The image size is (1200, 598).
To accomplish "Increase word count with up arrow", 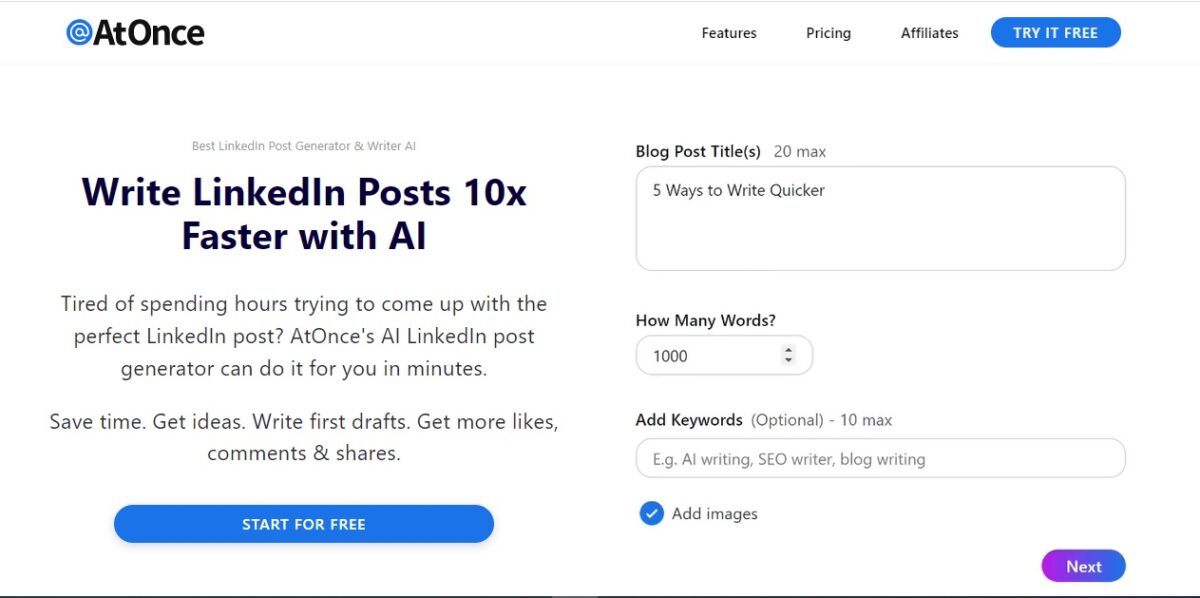I will tap(788, 350).
